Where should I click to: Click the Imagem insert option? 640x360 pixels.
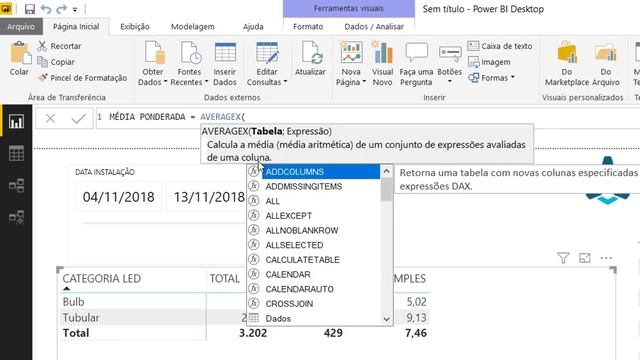coord(489,62)
